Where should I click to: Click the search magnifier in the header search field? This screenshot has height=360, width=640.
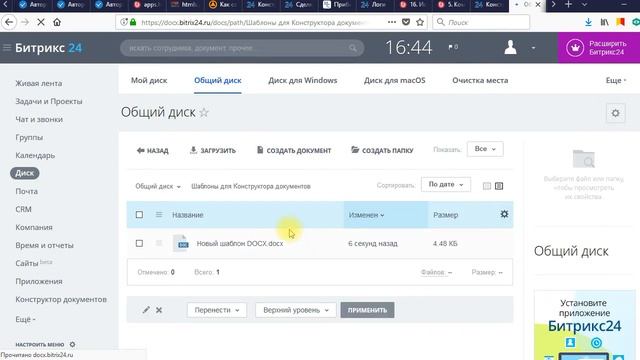point(353,48)
